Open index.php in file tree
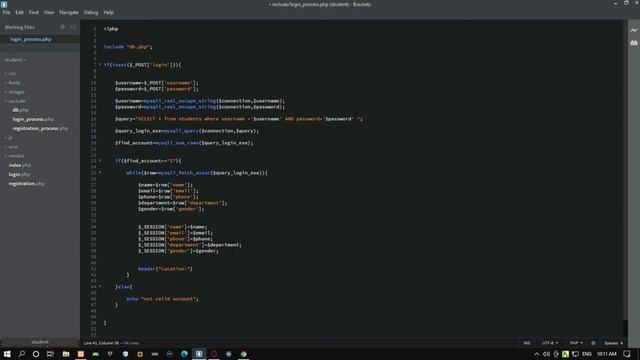The width and height of the screenshot is (640, 360). [20, 165]
